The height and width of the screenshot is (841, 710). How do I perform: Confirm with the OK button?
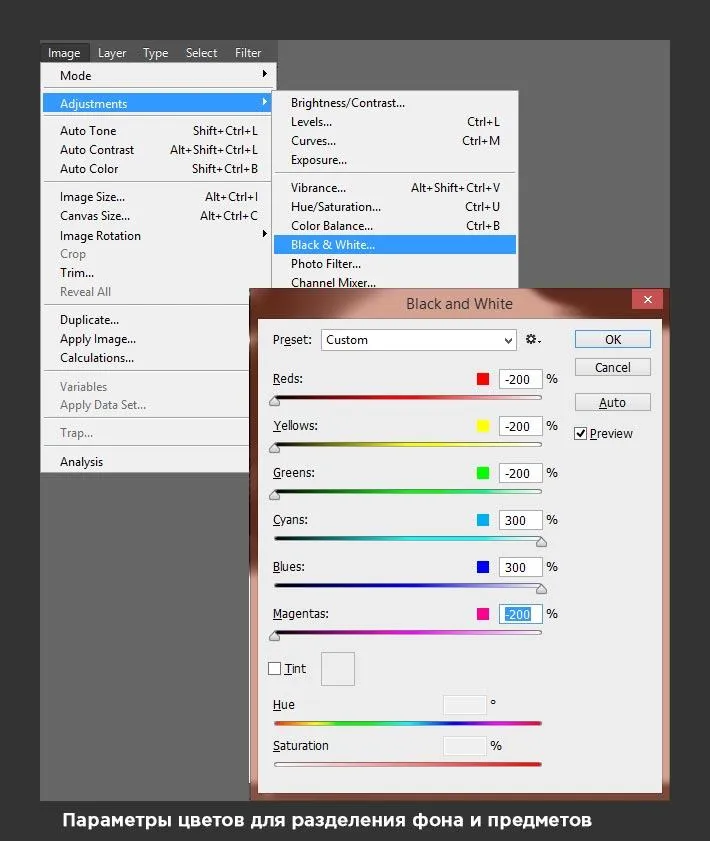pos(613,339)
